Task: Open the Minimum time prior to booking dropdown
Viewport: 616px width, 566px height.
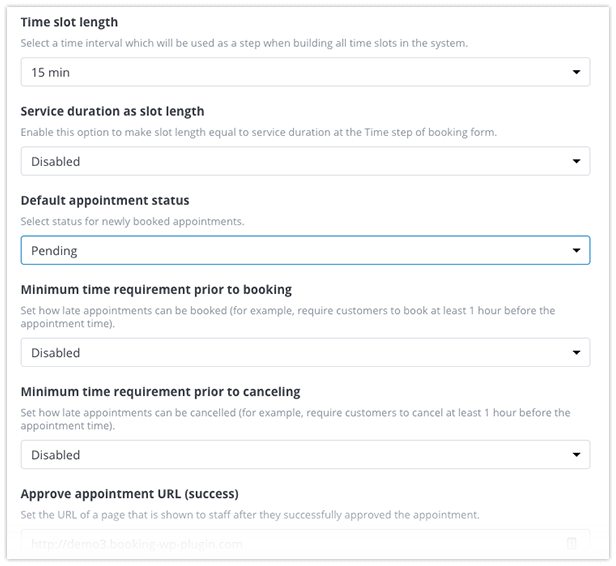Action: pos(305,352)
